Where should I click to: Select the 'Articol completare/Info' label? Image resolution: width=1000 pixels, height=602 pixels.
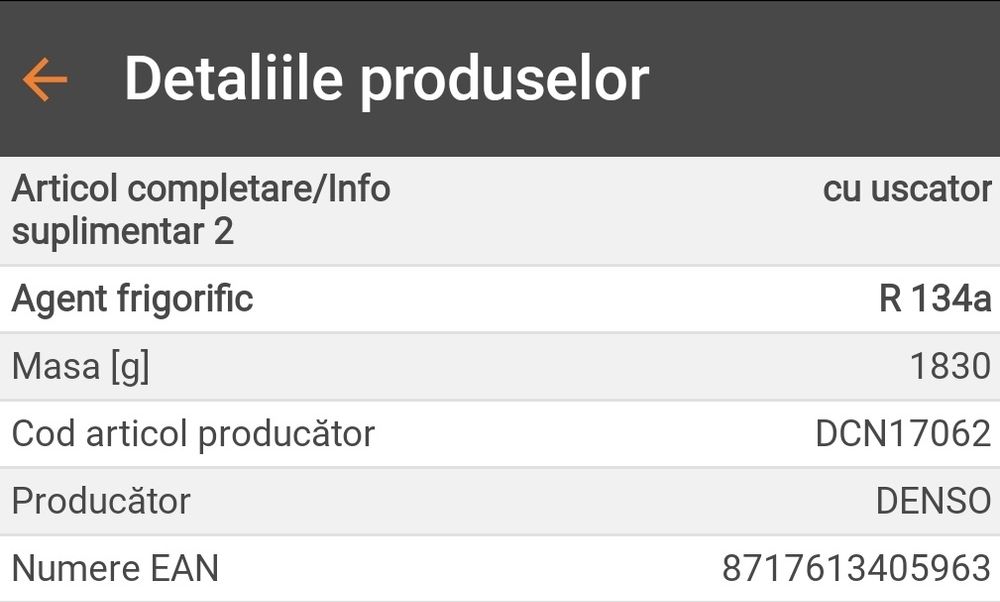pyautogui.click(x=201, y=189)
